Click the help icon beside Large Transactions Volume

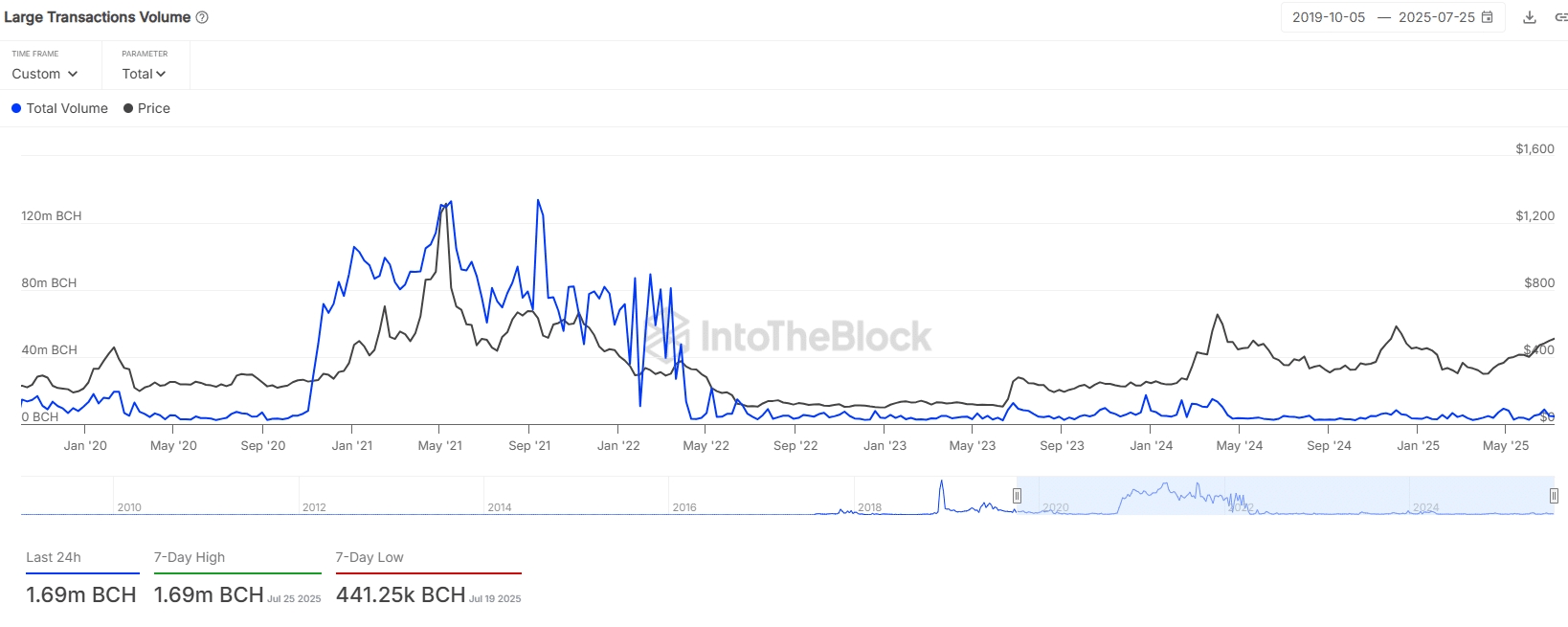click(202, 17)
